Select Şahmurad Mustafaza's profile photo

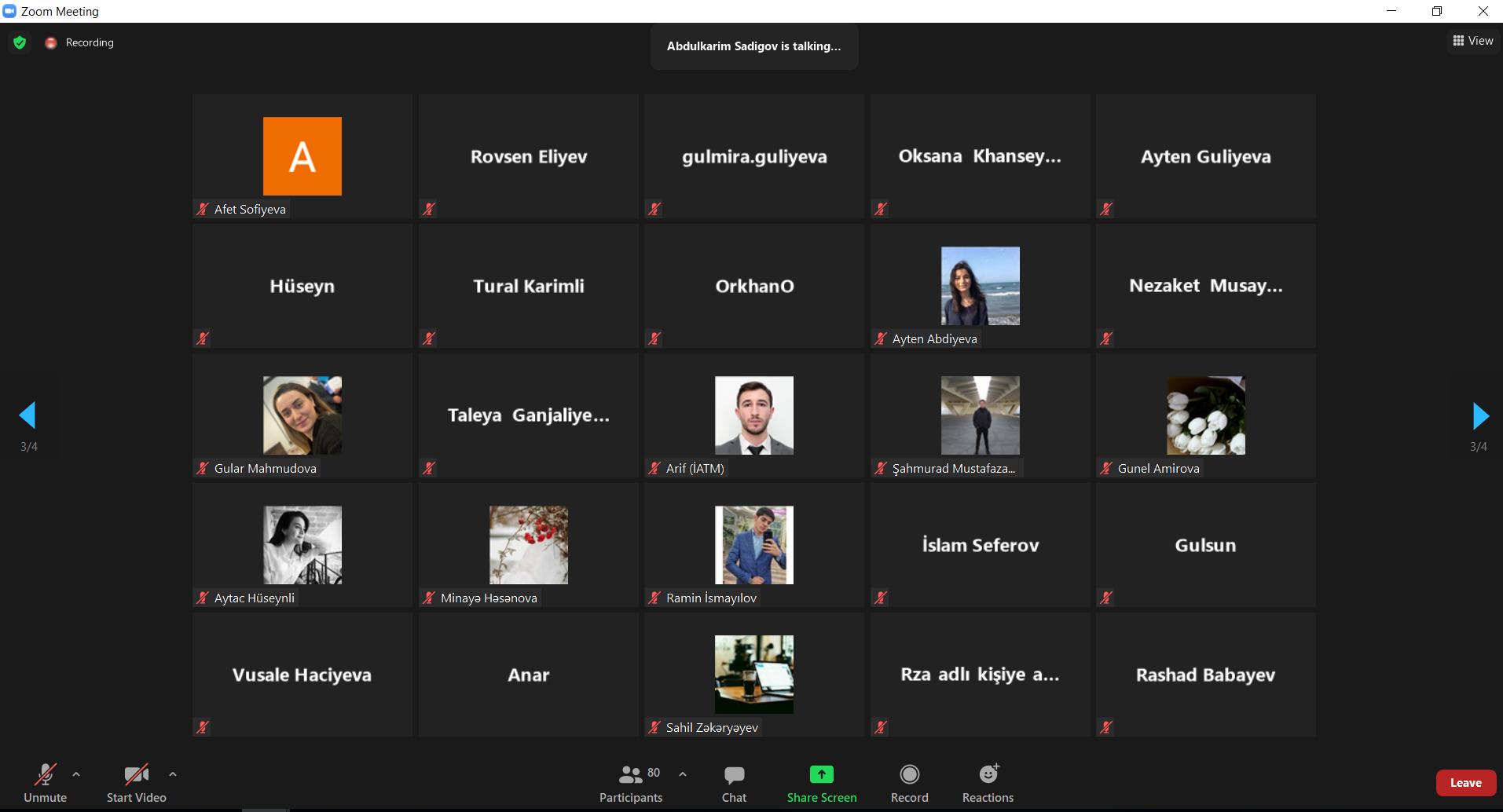(981, 415)
